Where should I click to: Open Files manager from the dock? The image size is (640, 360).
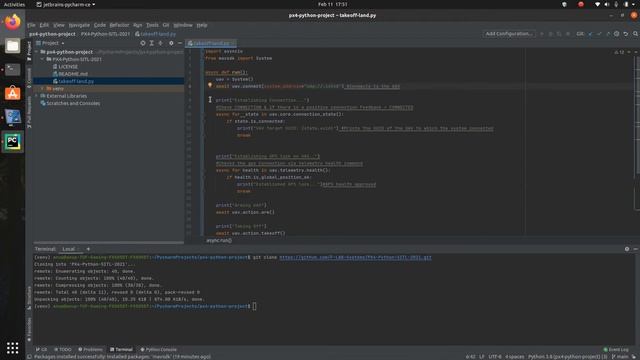pos(13,46)
